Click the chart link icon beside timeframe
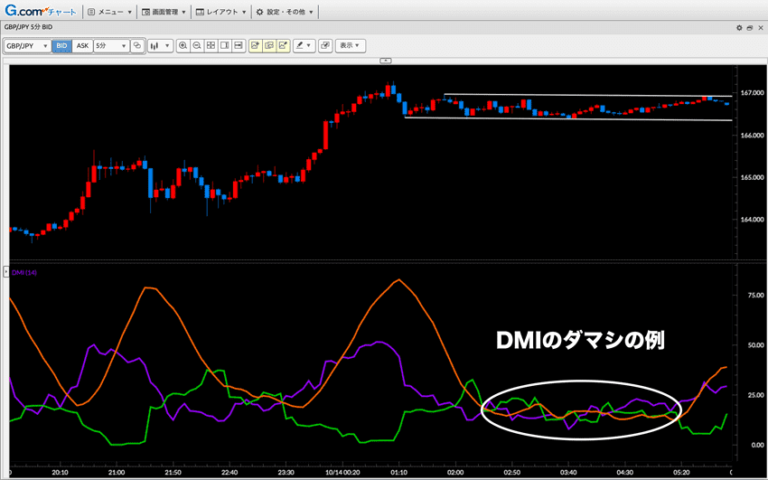768x480 pixels. click(137, 46)
